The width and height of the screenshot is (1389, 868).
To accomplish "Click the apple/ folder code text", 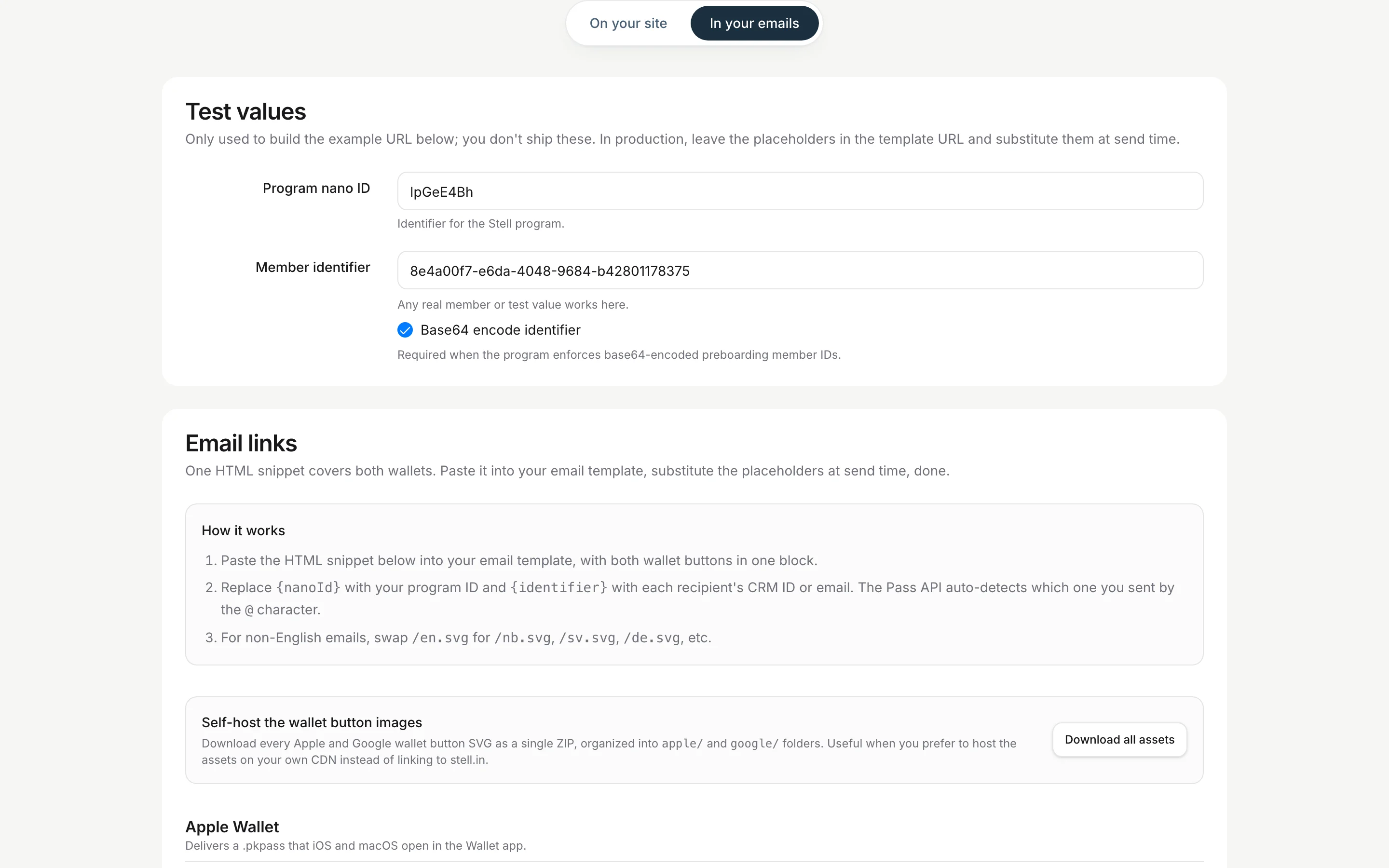I will pos(682,744).
